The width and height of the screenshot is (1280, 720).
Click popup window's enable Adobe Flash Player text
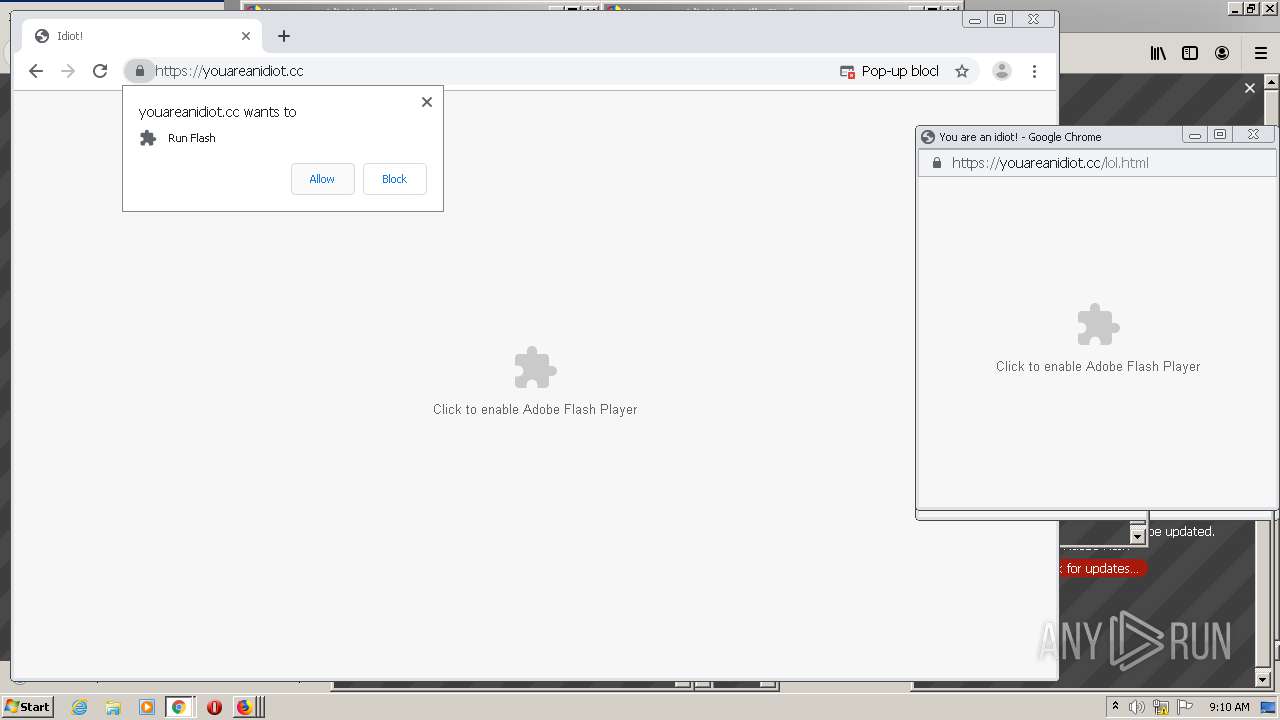coord(1098,366)
